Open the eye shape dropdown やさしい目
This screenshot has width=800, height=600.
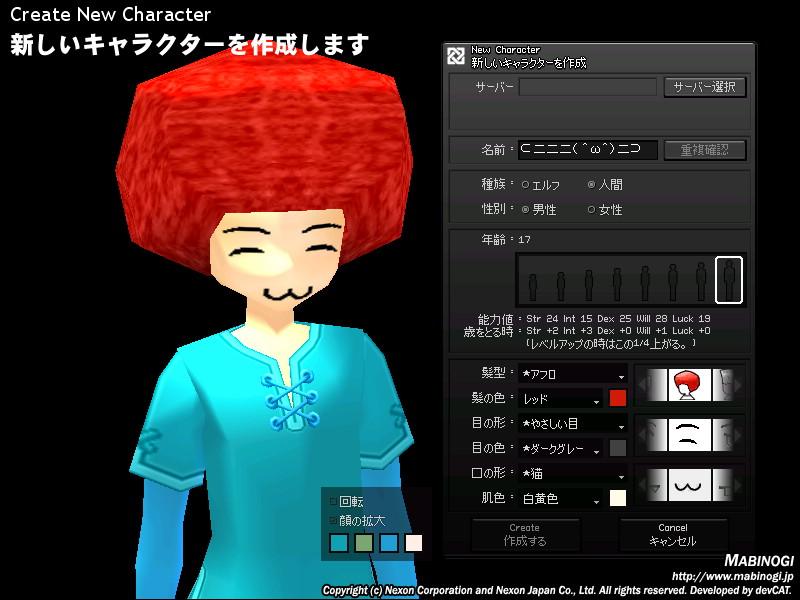[x=573, y=423]
